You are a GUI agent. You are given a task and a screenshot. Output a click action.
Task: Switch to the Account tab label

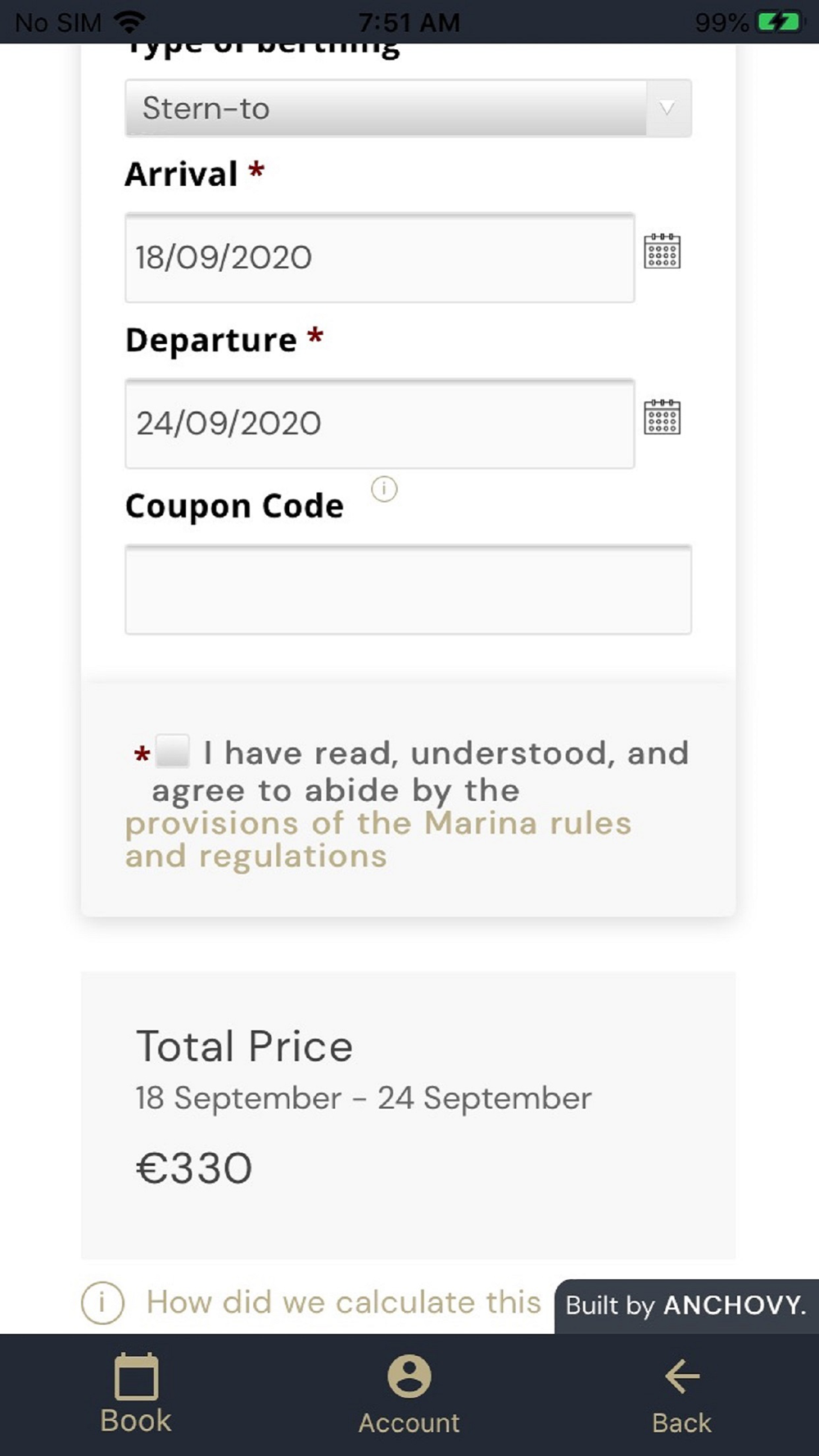click(409, 1423)
